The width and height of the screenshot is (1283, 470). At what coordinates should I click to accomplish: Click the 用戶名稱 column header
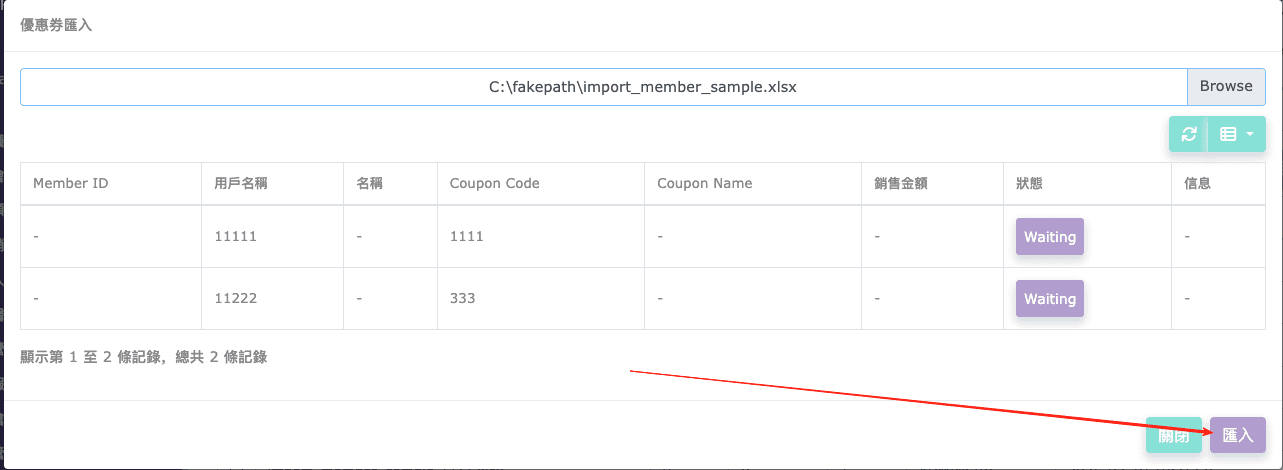240,183
